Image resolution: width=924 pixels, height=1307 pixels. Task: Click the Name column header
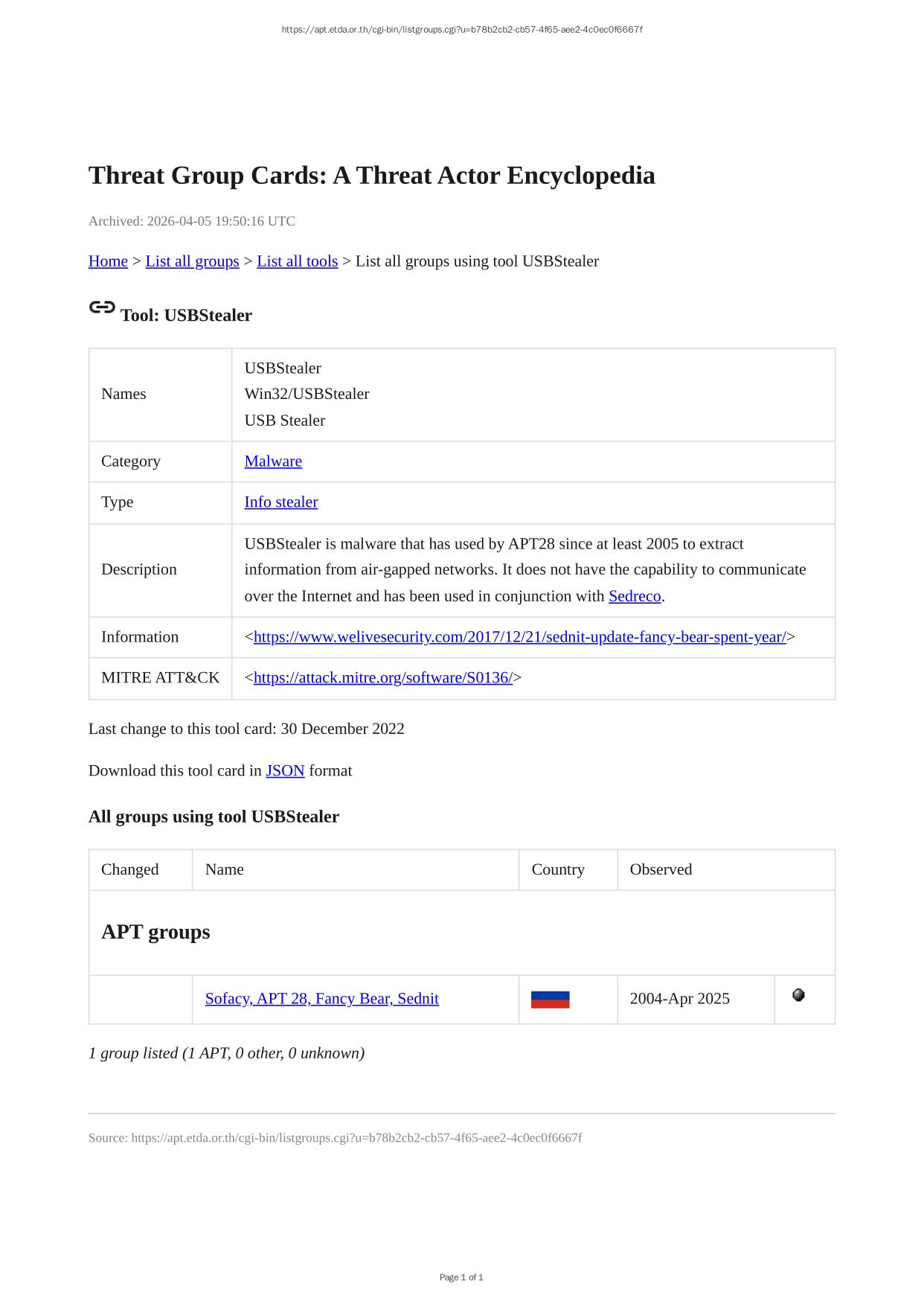225,869
